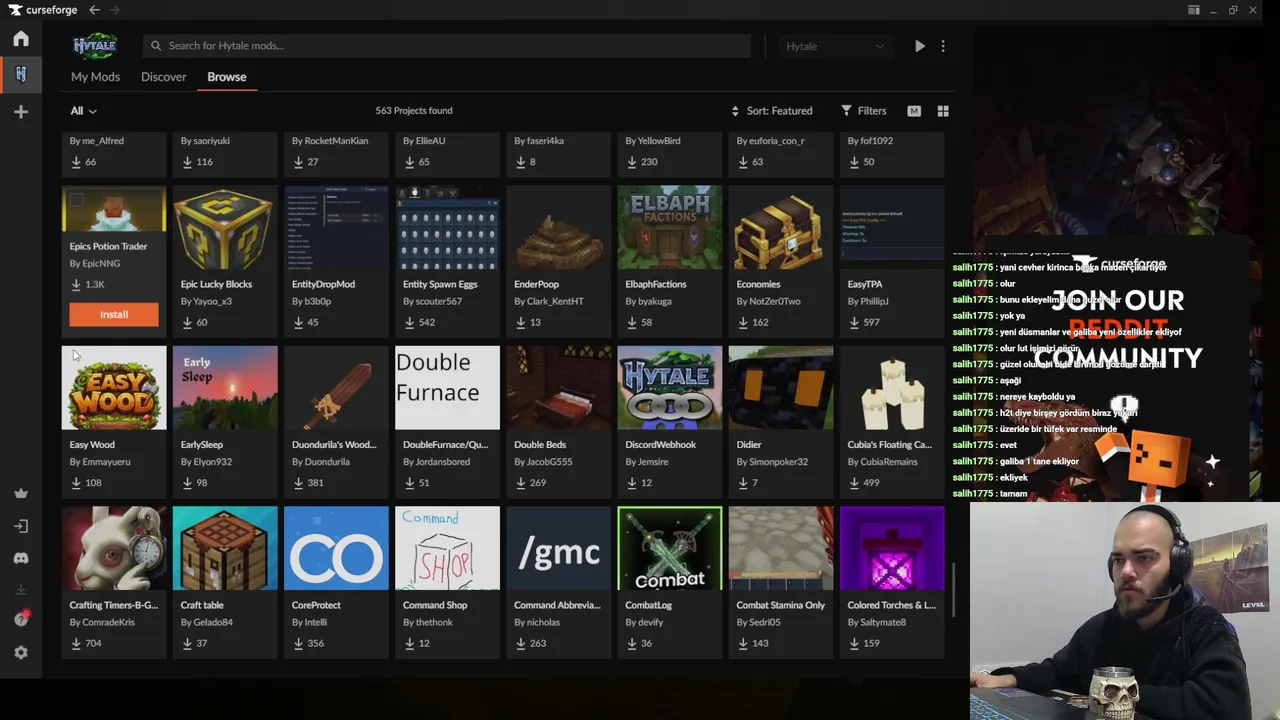The height and width of the screenshot is (720, 1280).
Task: Click author name By Jordansbored
Action: click(436, 462)
